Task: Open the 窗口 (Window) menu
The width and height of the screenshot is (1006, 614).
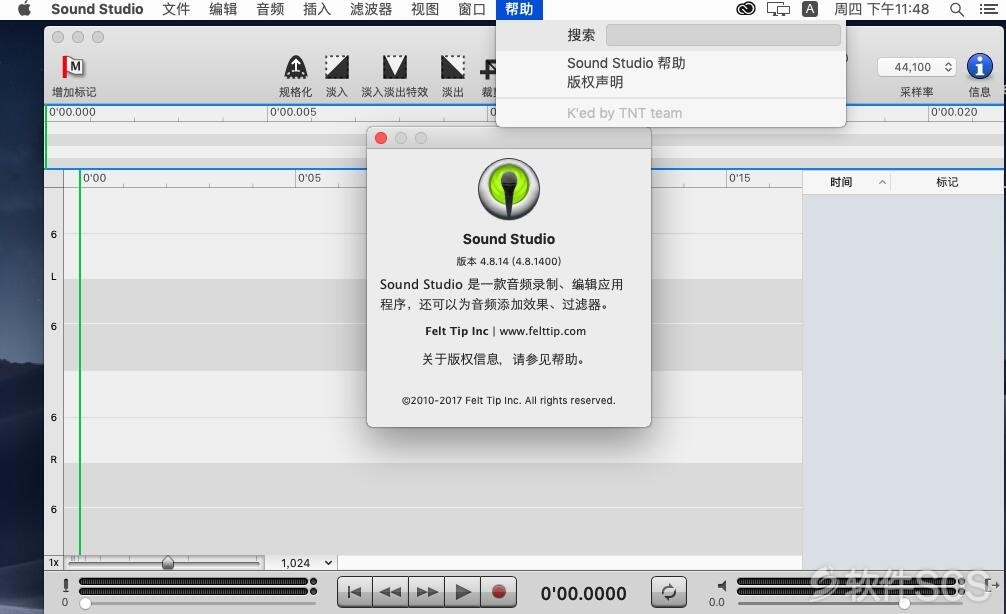Action: click(x=472, y=9)
